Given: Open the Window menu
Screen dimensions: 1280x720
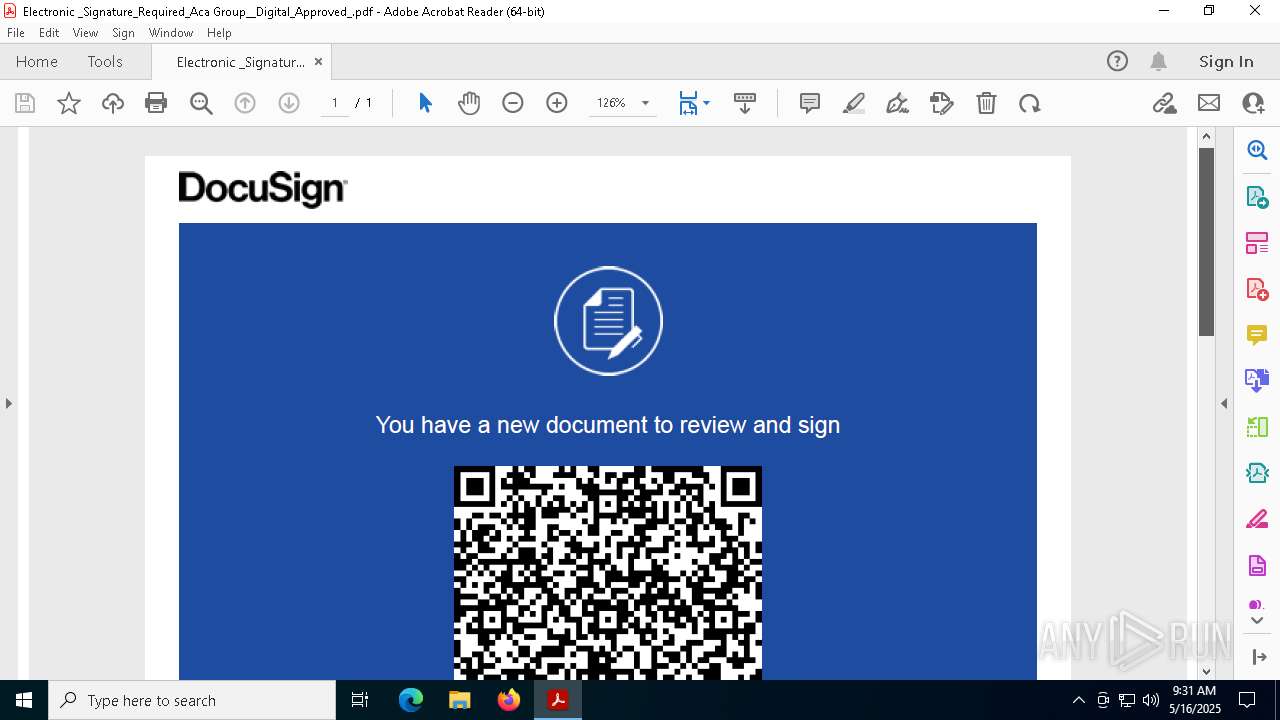Looking at the screenshot, I should [x=171, y=33].
